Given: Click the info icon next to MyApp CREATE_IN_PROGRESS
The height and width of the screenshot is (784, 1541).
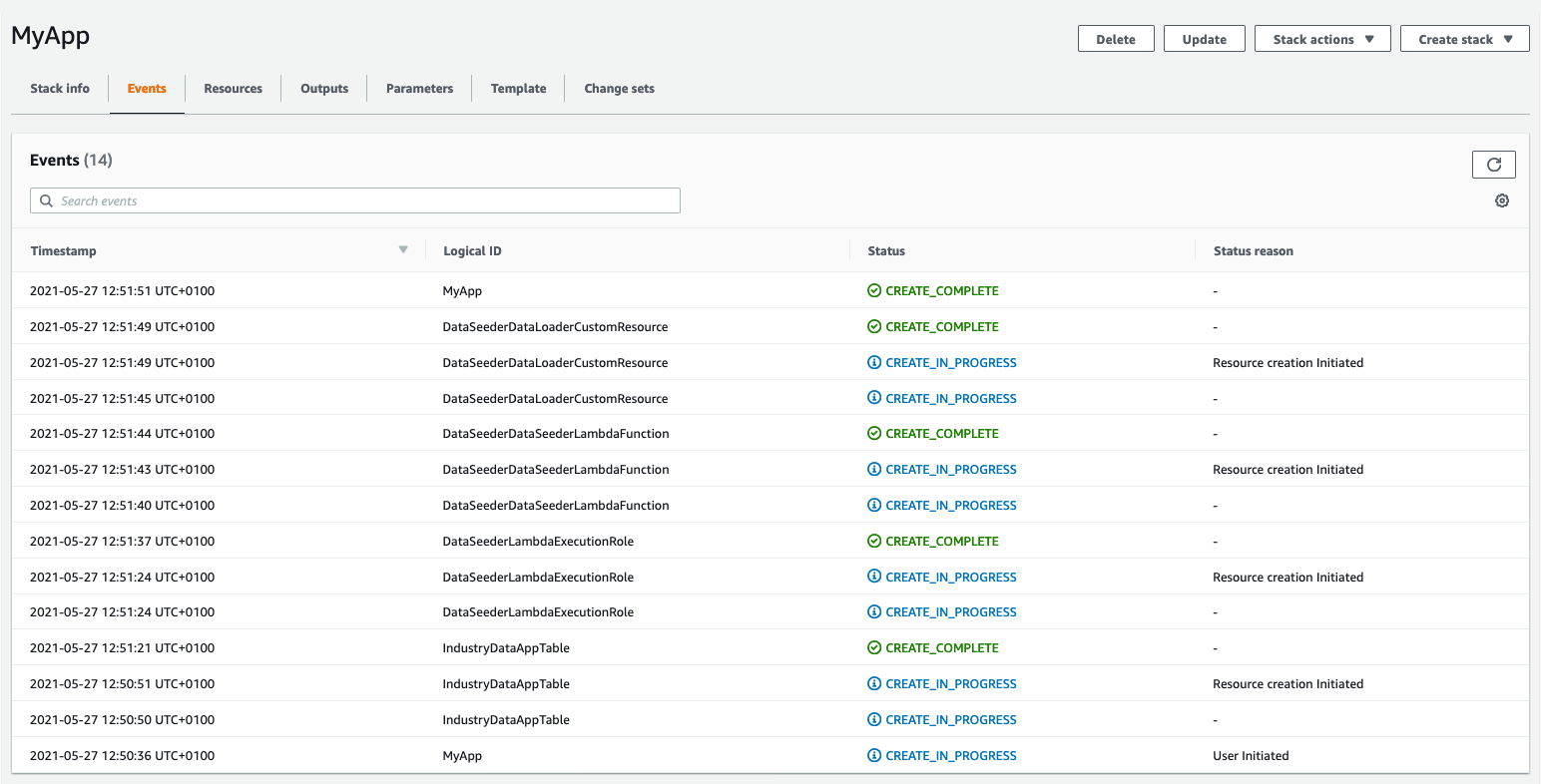Looking at the screenshot, I should 875,755.
